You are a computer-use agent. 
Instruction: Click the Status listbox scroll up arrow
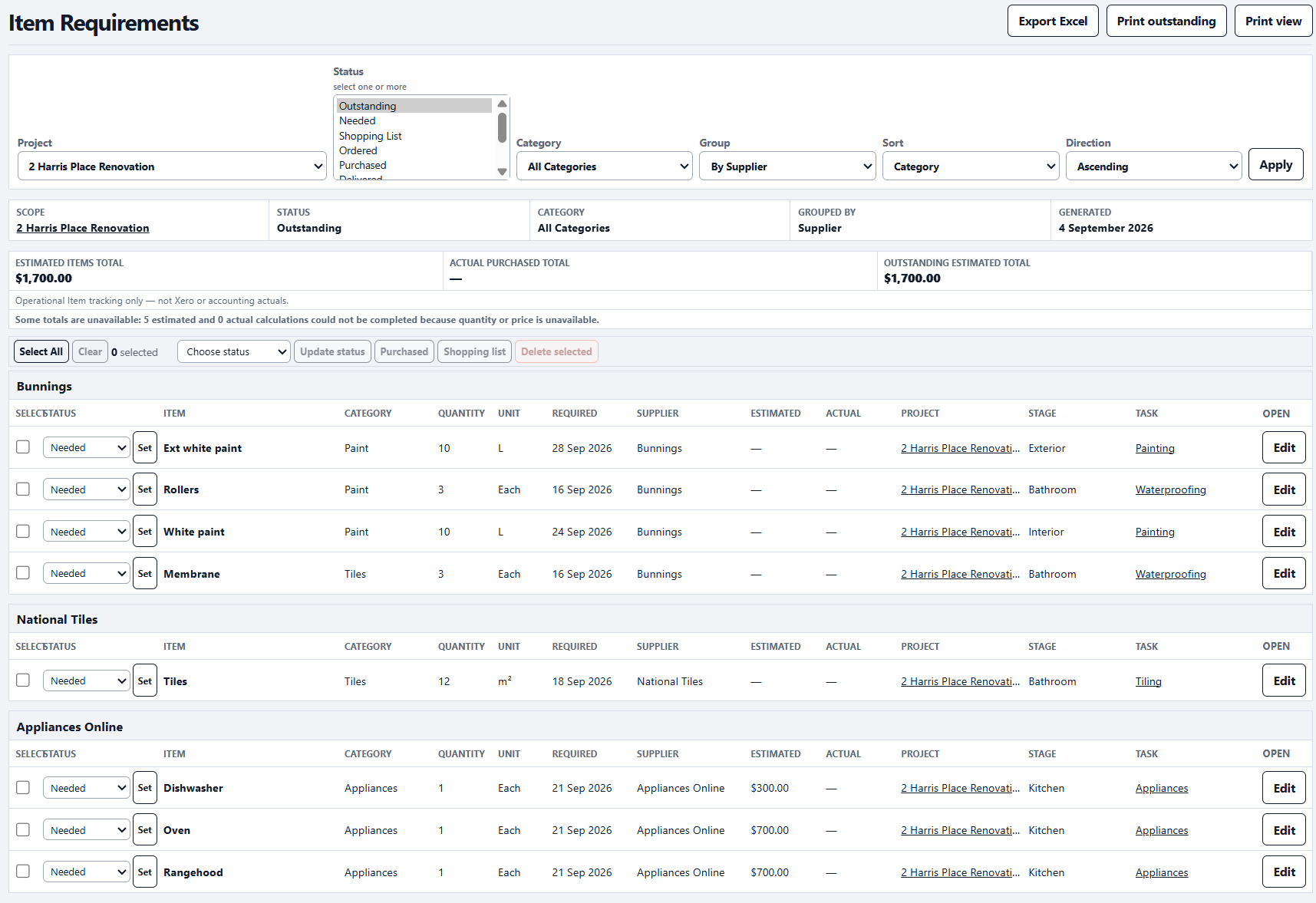pyautogui.click(x=502, y=104)
